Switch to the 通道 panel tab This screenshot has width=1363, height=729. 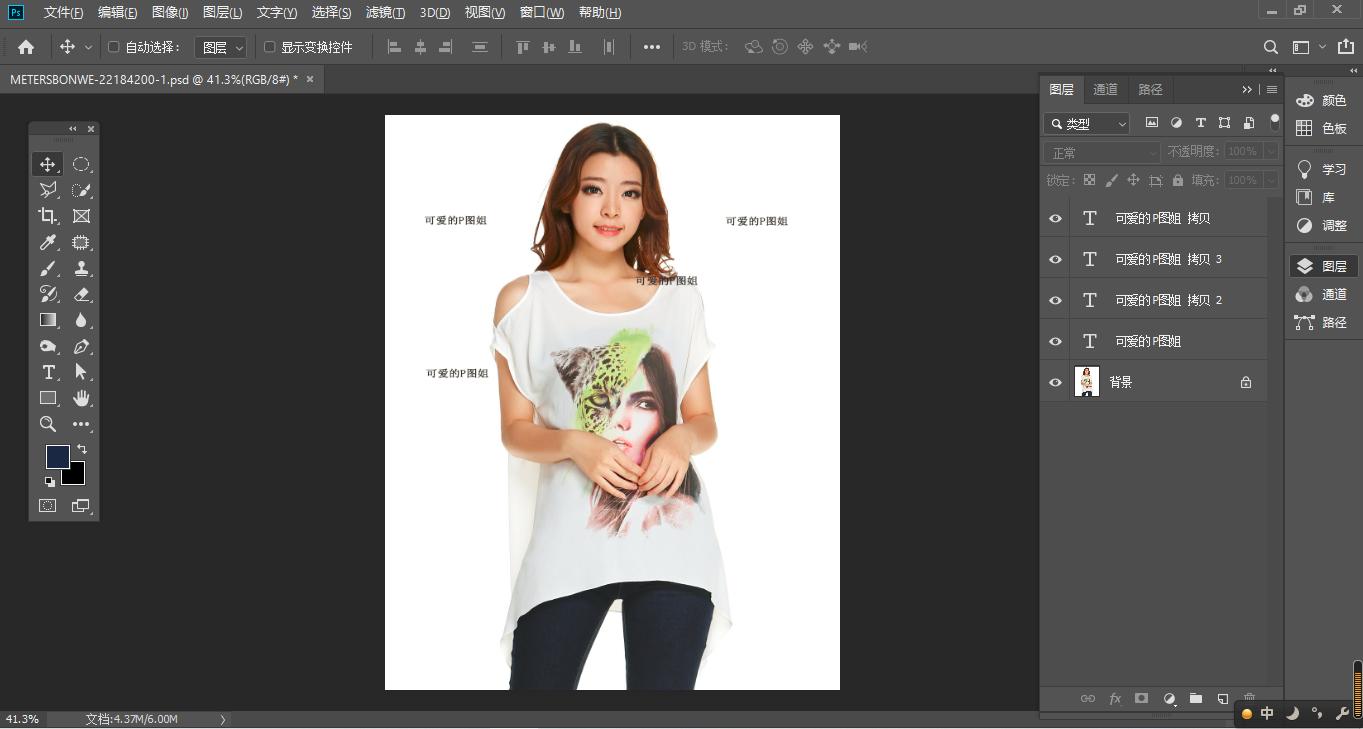pyautogui.click(x=1105, y=90)
